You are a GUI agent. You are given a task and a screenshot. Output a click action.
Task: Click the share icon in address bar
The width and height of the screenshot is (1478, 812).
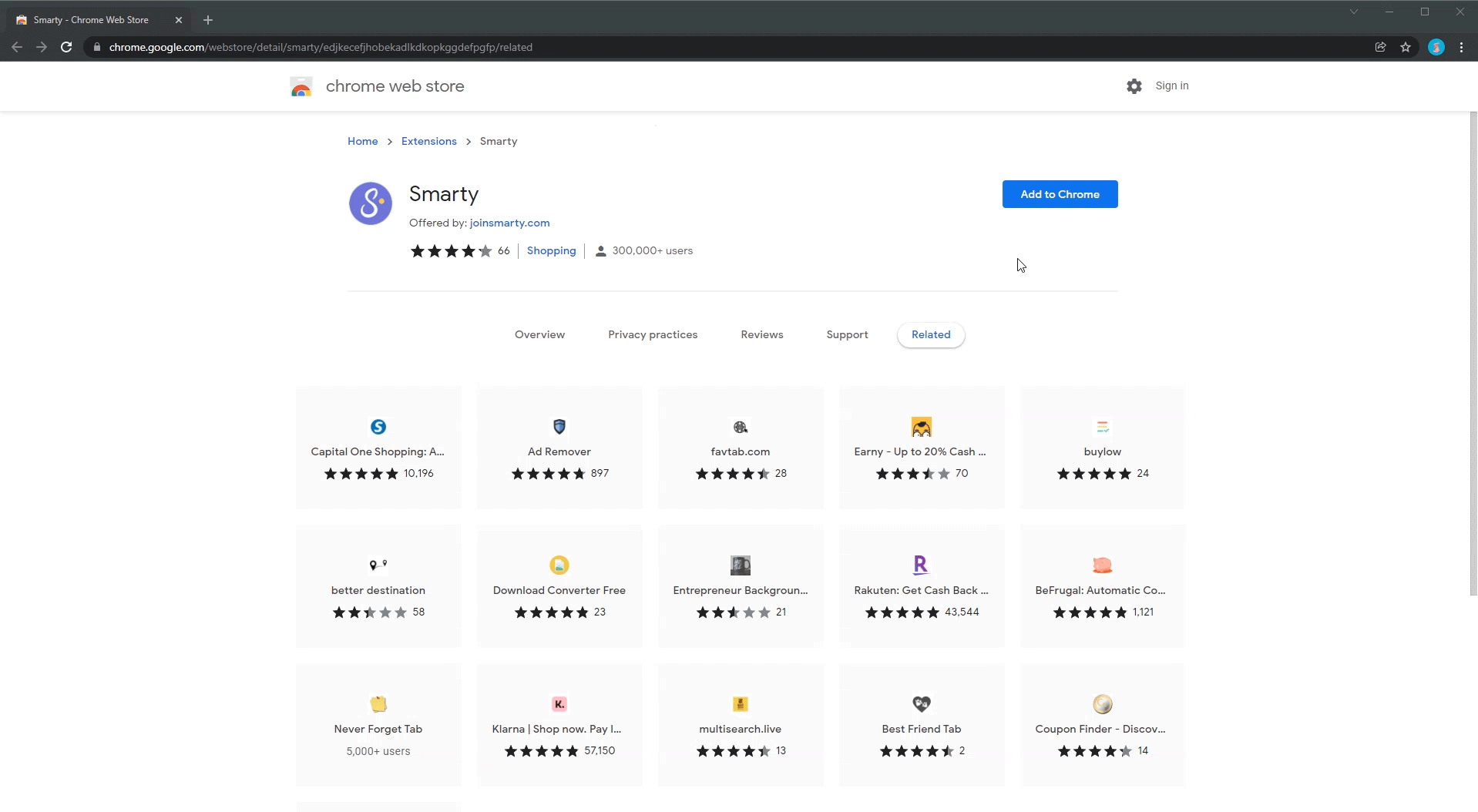1381,47
